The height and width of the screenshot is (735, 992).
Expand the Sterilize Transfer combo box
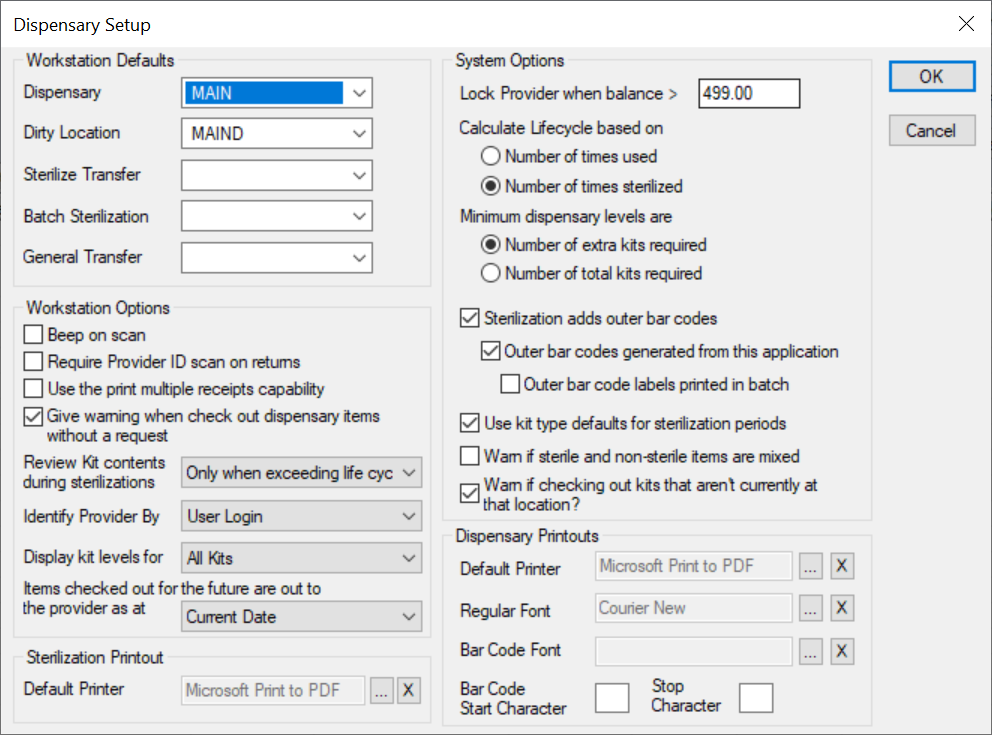tap(360, 175)
